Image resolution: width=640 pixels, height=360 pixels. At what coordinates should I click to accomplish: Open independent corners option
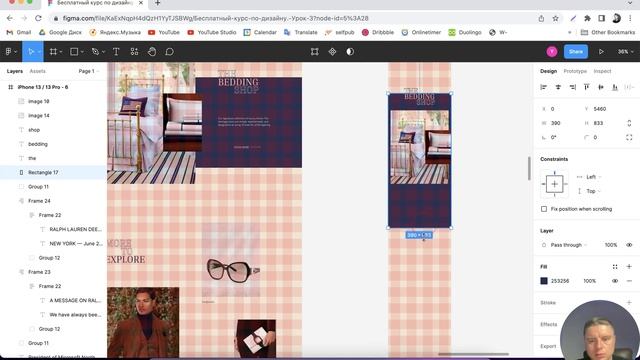click(629, 138)
